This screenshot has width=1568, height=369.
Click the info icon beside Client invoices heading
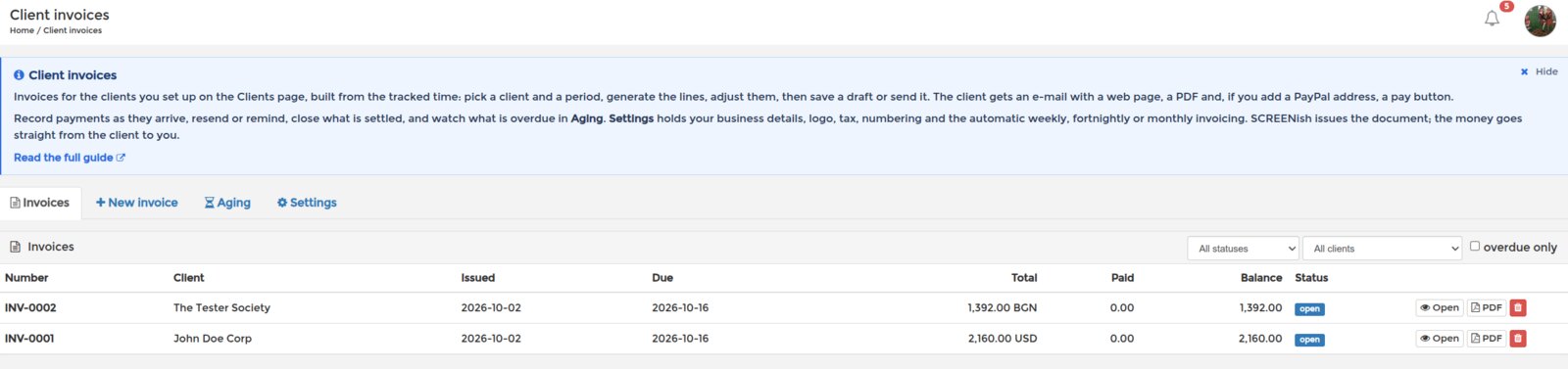[x=19, y=75]
